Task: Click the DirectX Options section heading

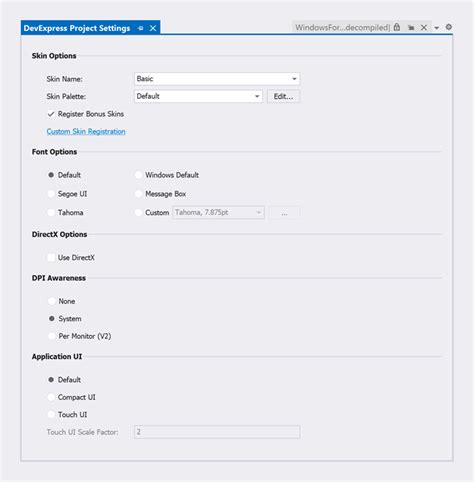Action: [x=59, y=234]
